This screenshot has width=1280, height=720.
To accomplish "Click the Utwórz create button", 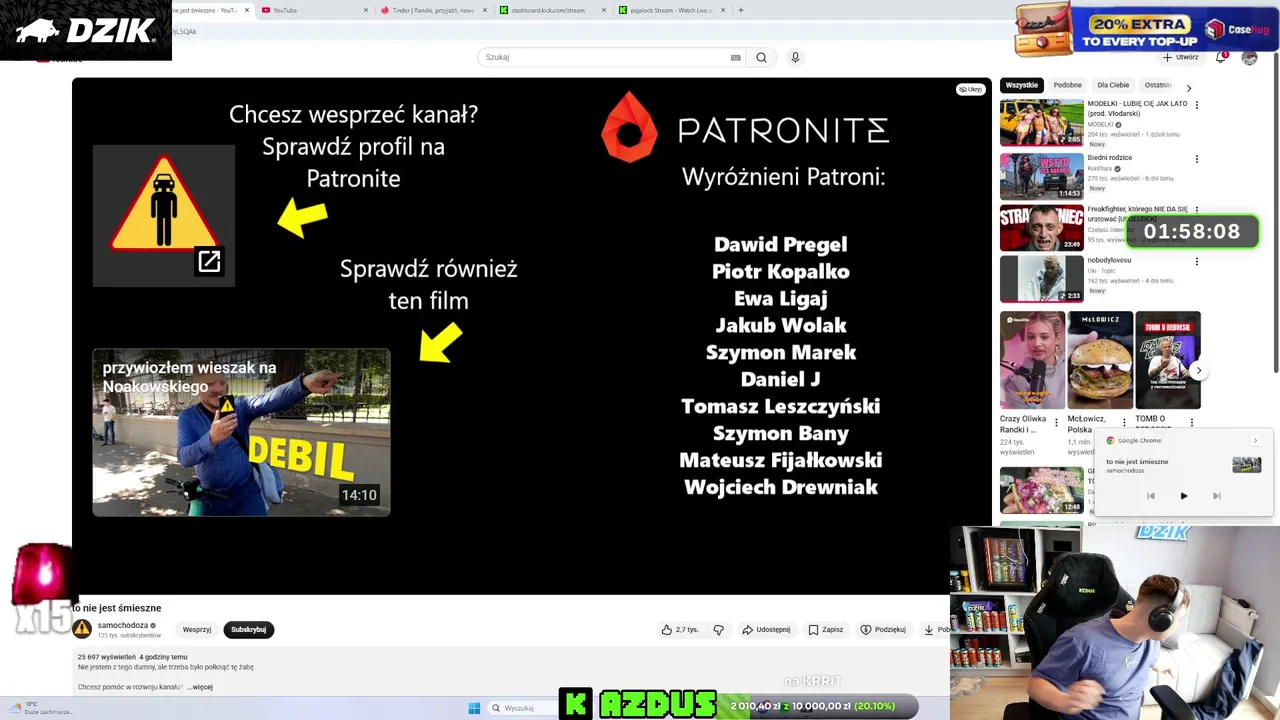I will (x=1181, y=57).
